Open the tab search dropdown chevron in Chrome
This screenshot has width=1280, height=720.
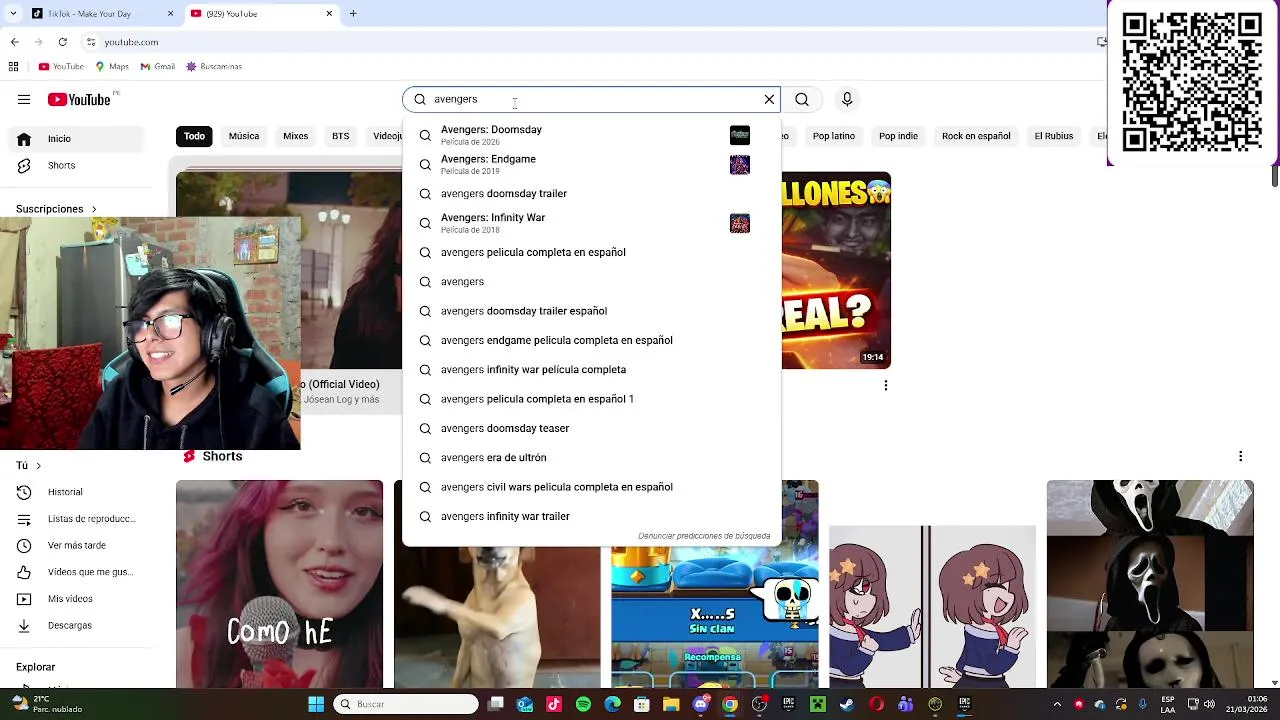[13, 14]
